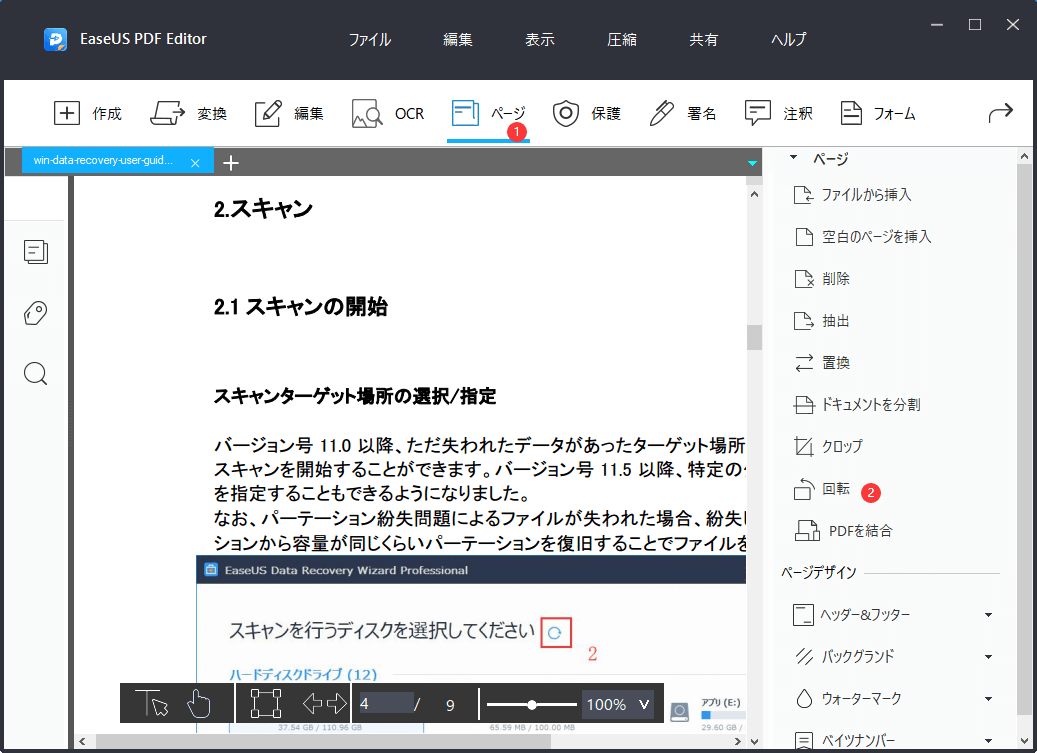Open the ファイル menu
The width and height of the screenshot is (1037, 753).
tap(370, 39)
